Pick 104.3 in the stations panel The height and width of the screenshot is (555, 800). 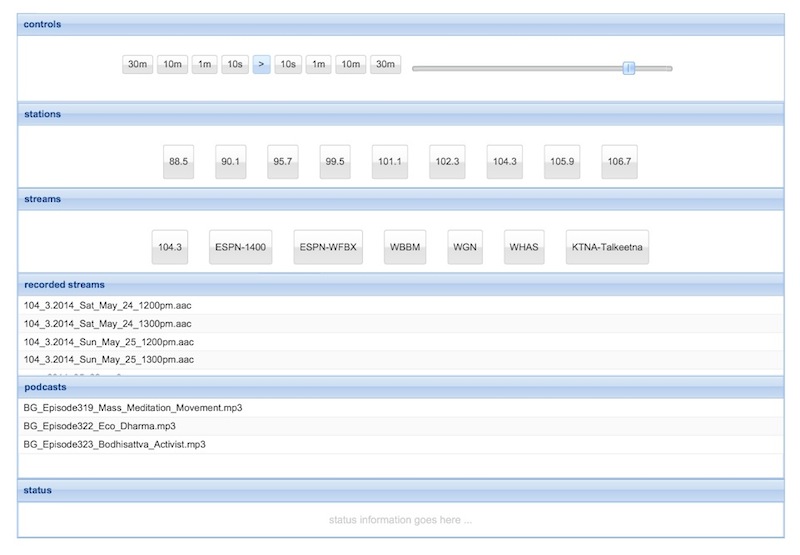pos(505,162)
